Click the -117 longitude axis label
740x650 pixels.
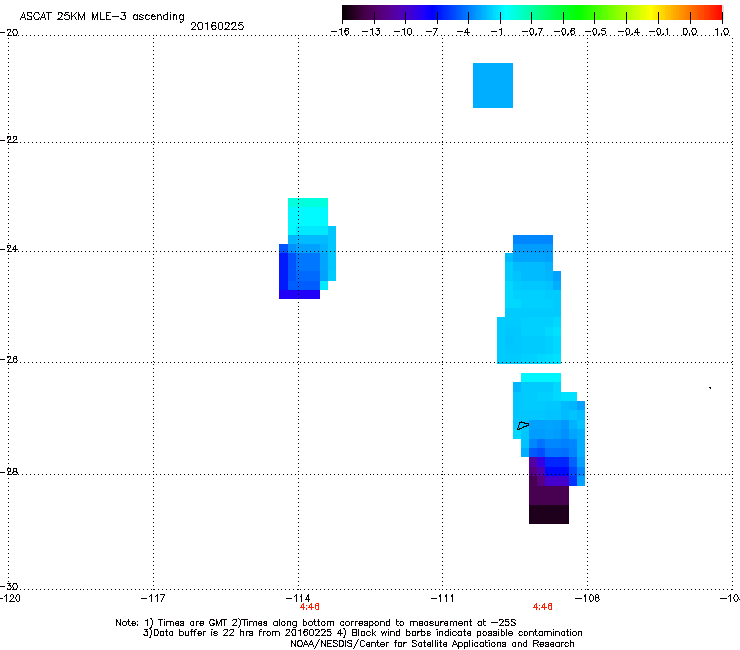click(x=153, y=598)
